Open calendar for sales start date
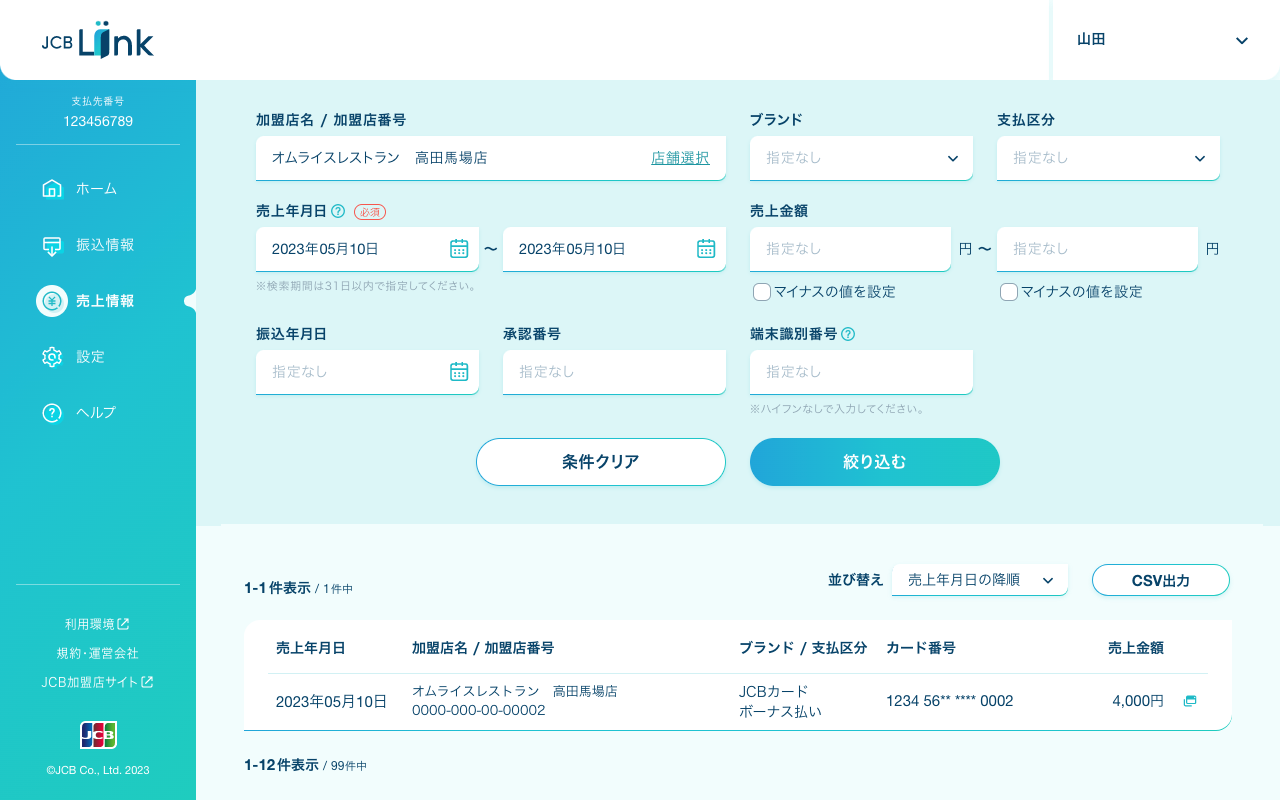Screen dimensions: 1280x800 459,249
